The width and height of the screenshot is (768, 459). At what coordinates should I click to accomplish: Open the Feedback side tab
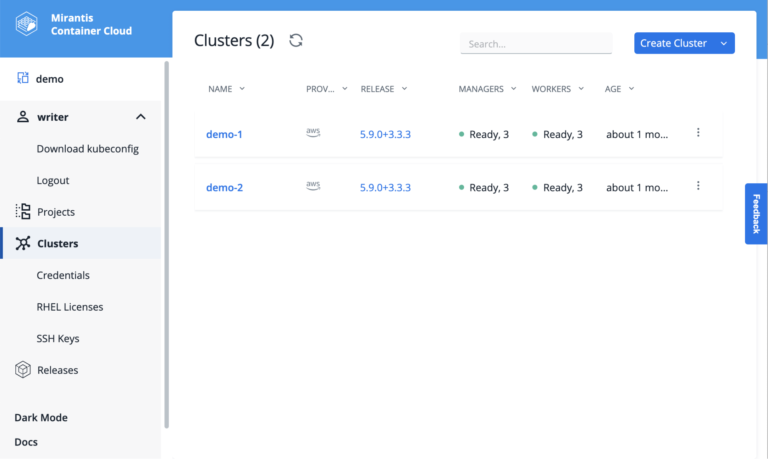(756, 213)
